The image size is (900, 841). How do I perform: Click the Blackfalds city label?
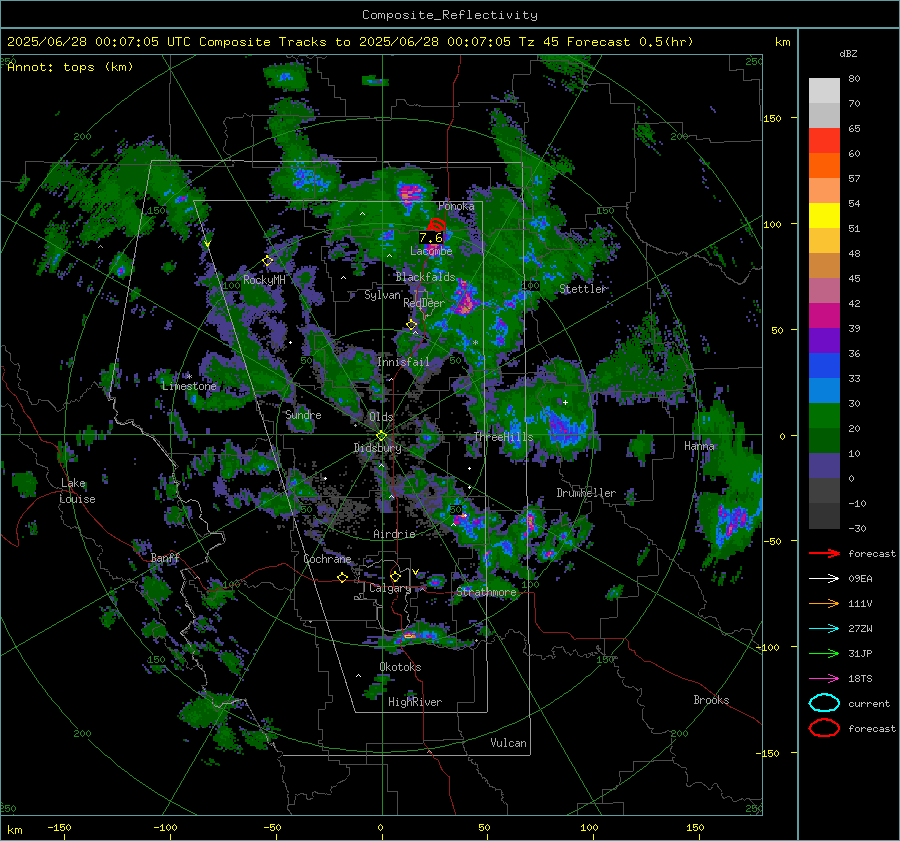pyautogui.click(x=425, y=277)
